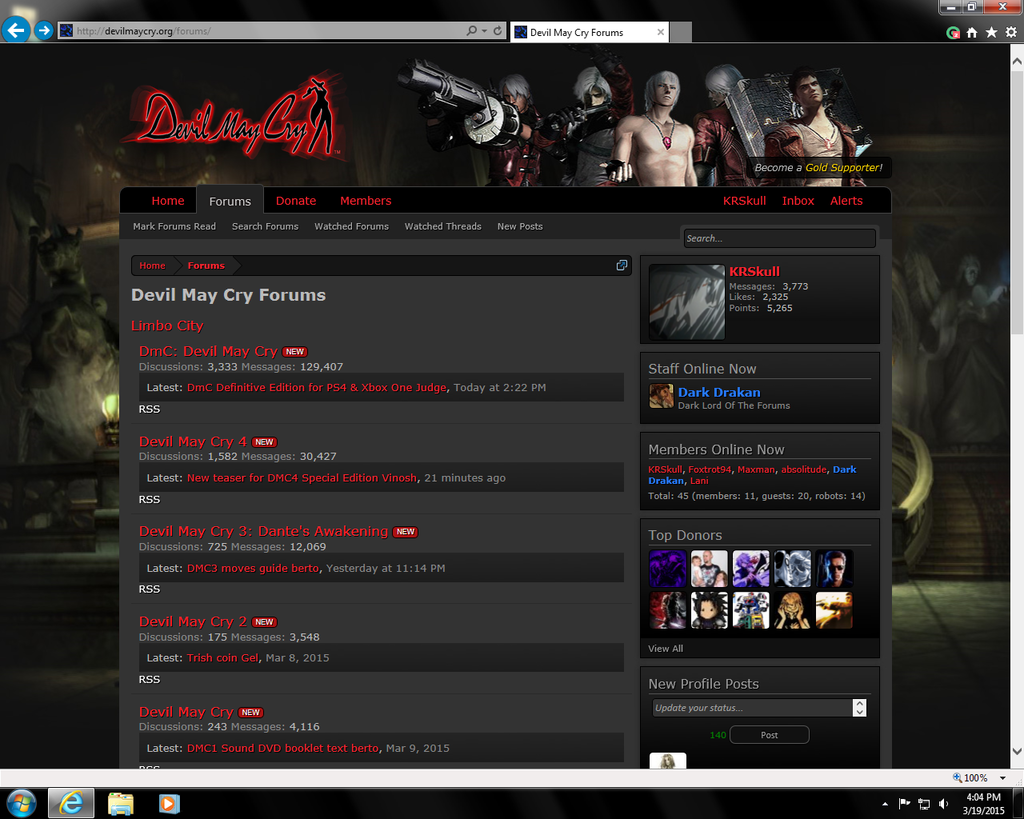This screenshot has width=1024, height=819.
Task: Open the media player taskbar icon
Action: 168,803
